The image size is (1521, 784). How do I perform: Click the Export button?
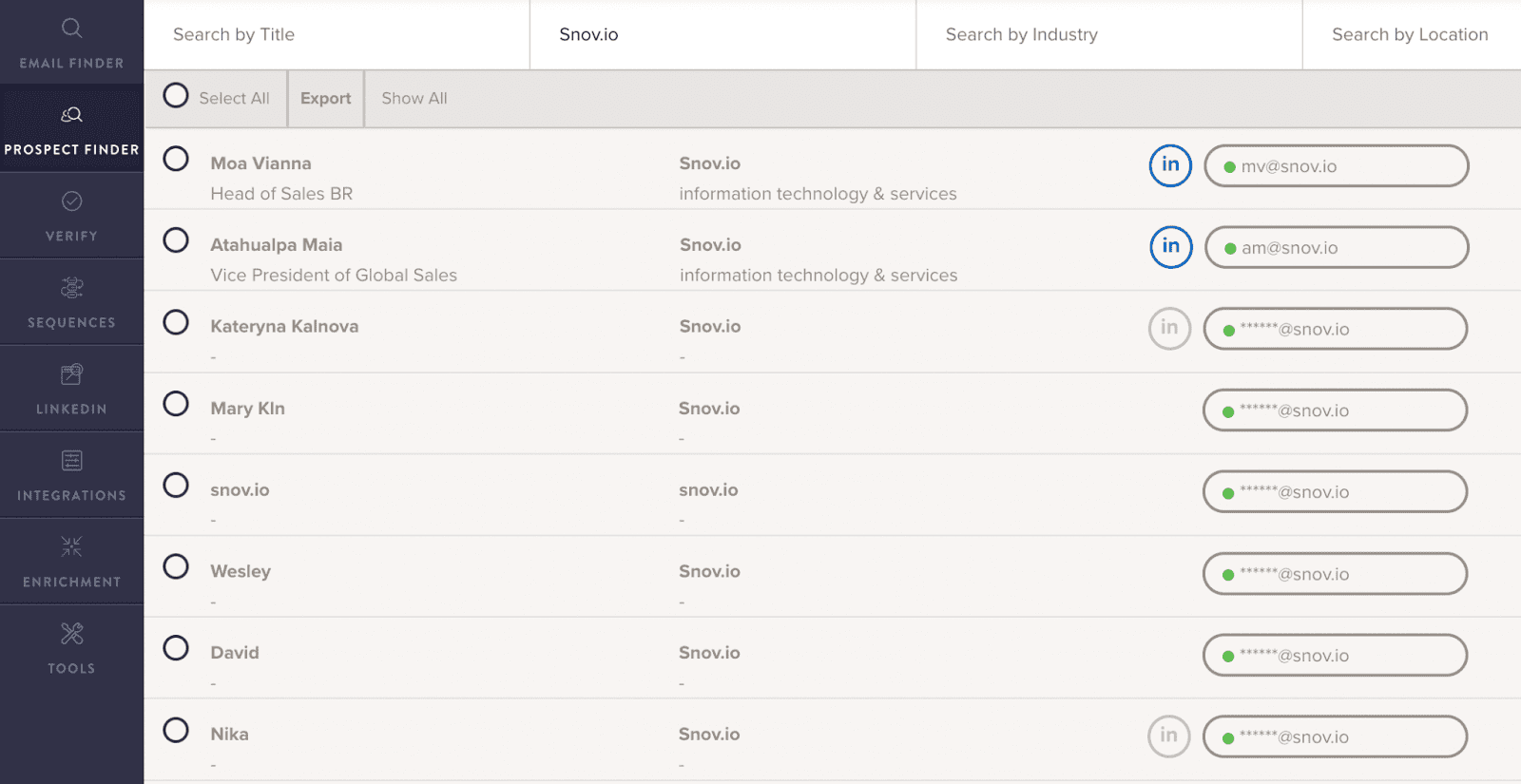click(x=325, y=99)
